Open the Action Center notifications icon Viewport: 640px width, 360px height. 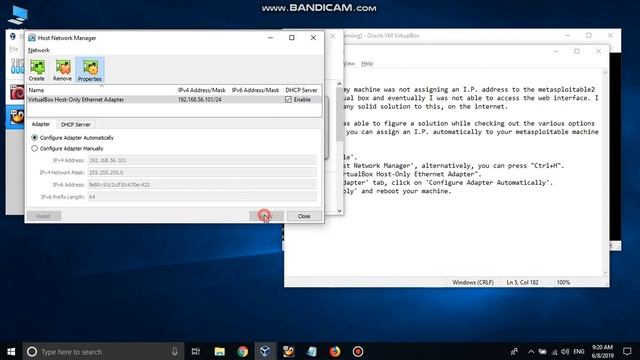627,351
